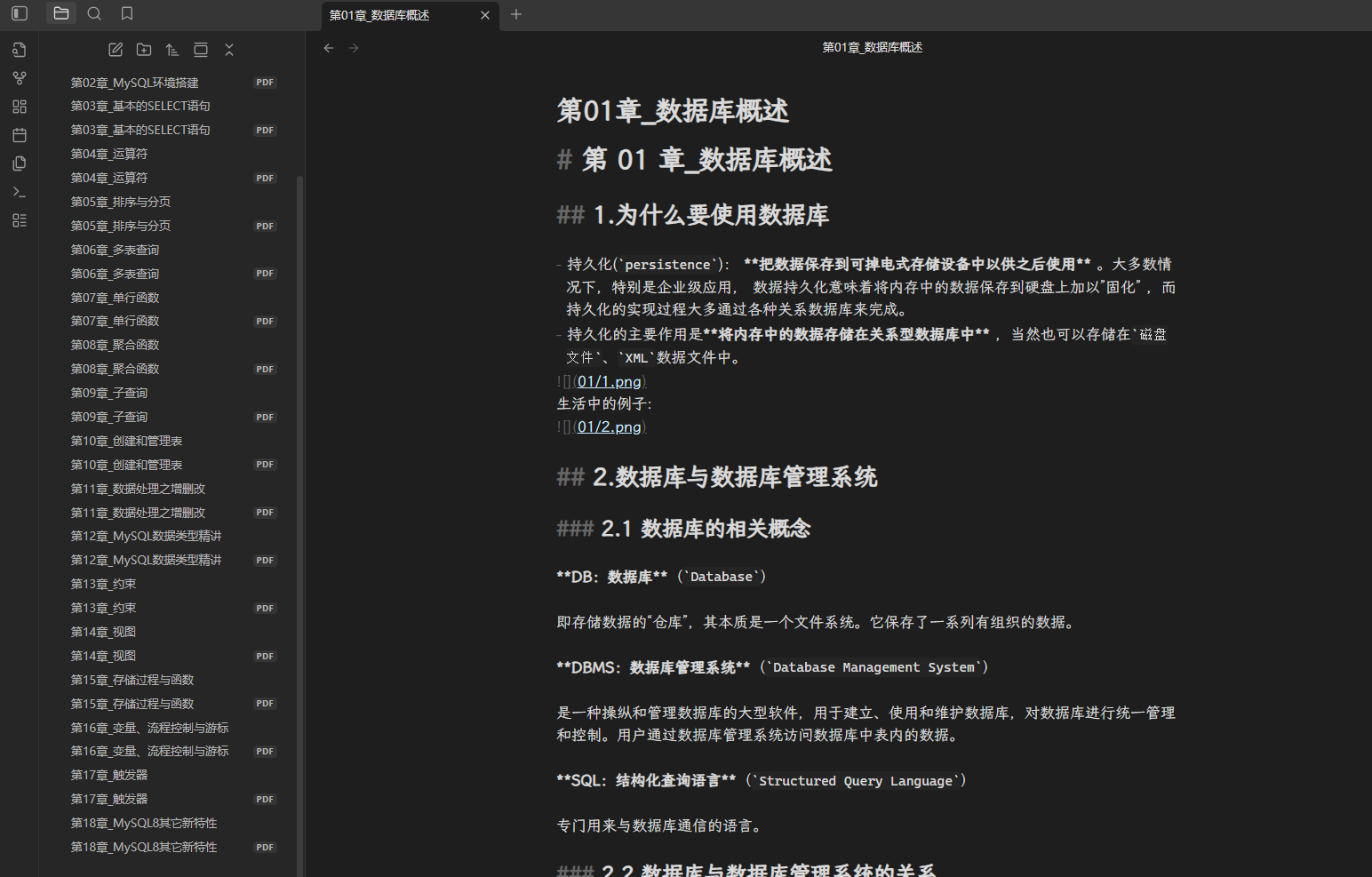Place cursor in heading 1.为什么要使用数据库

710,215
